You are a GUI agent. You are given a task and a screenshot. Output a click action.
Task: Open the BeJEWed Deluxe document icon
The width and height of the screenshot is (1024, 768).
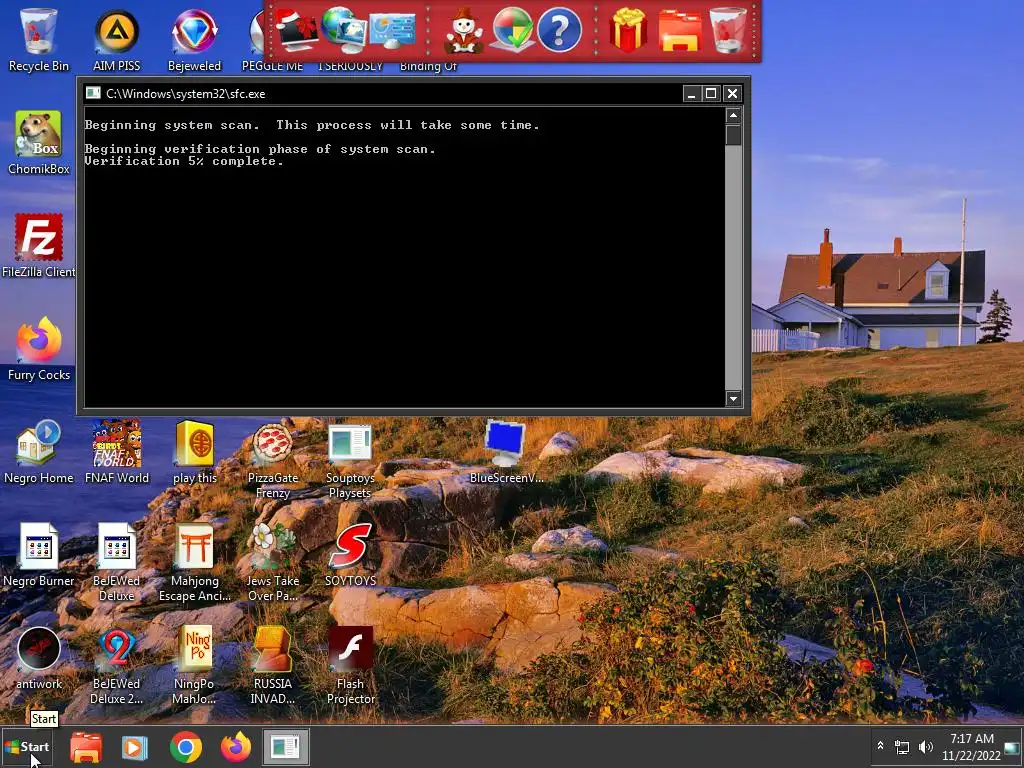pos(116,562)
